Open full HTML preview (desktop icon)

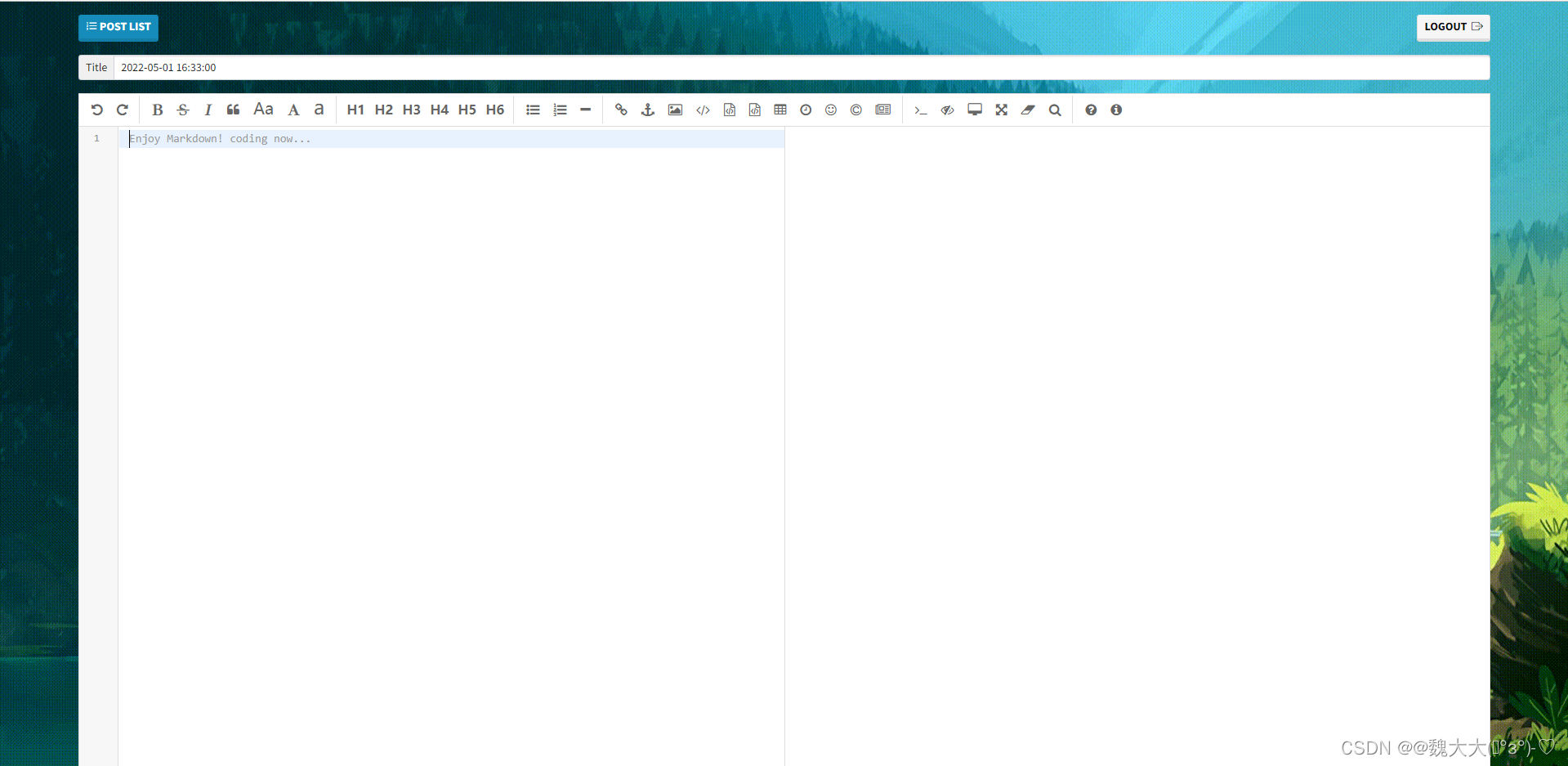point(975,110)
